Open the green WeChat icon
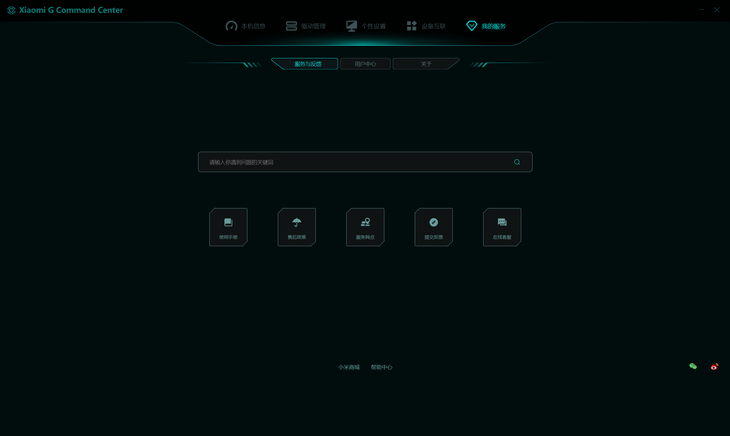The height and width of the screenshot is (436, 730). pyautogui.click(x=693, y=366)
